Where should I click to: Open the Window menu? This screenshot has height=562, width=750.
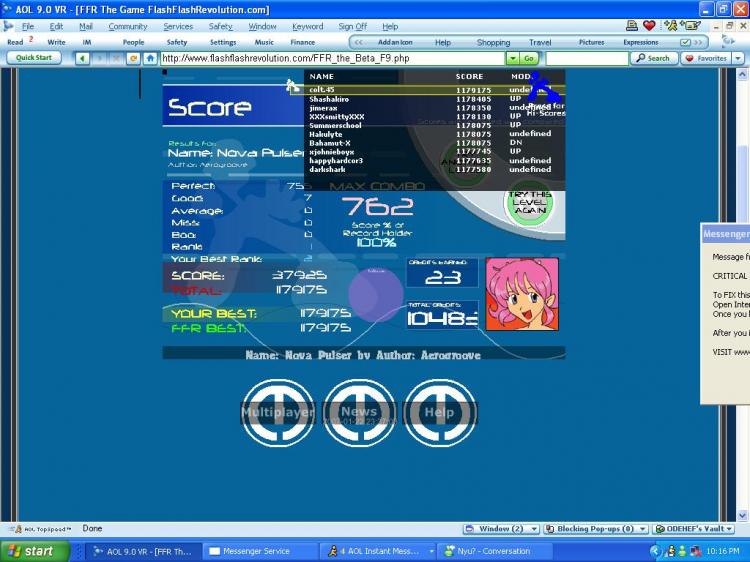tap(262, 26)
